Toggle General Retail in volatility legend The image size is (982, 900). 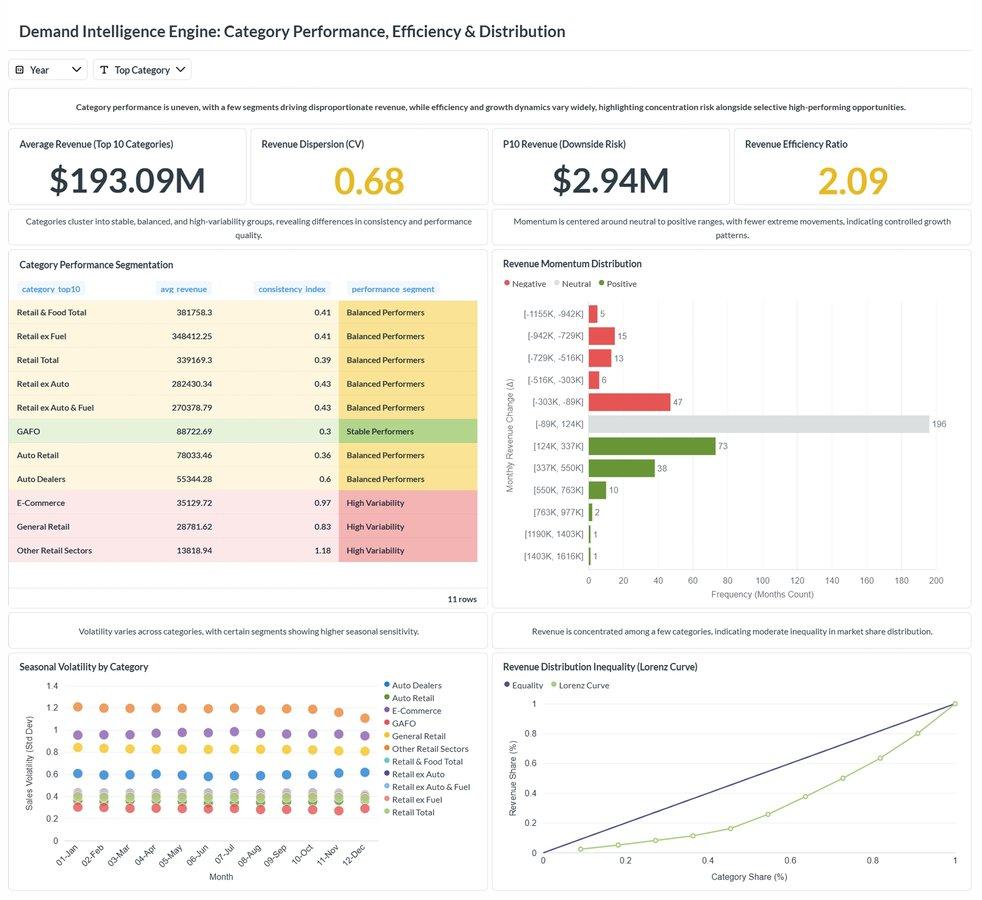415,736
